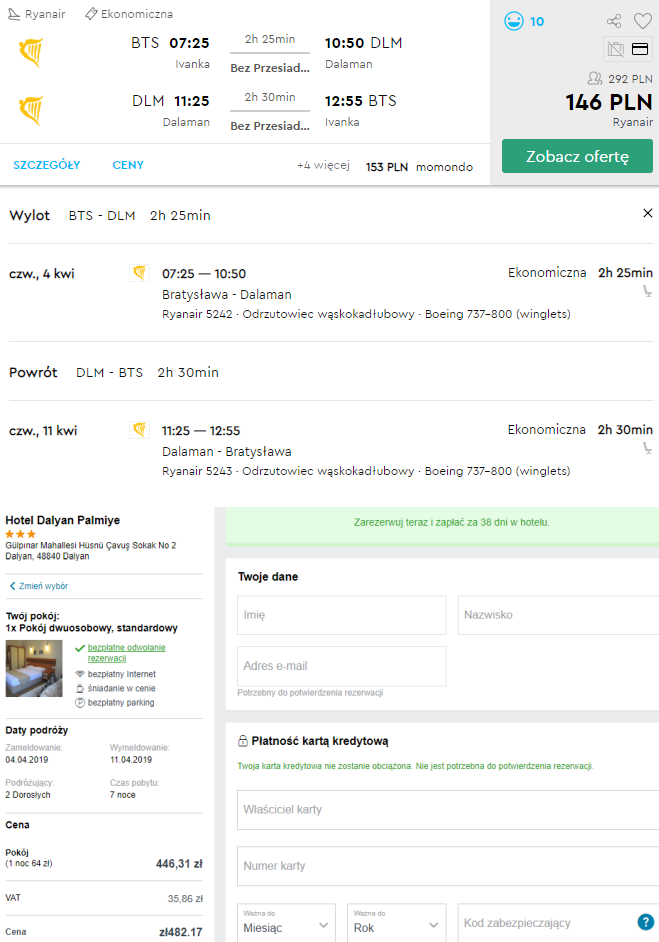Click the hotel room thumbnail photo
659x942 pixels.
[34, 668]
